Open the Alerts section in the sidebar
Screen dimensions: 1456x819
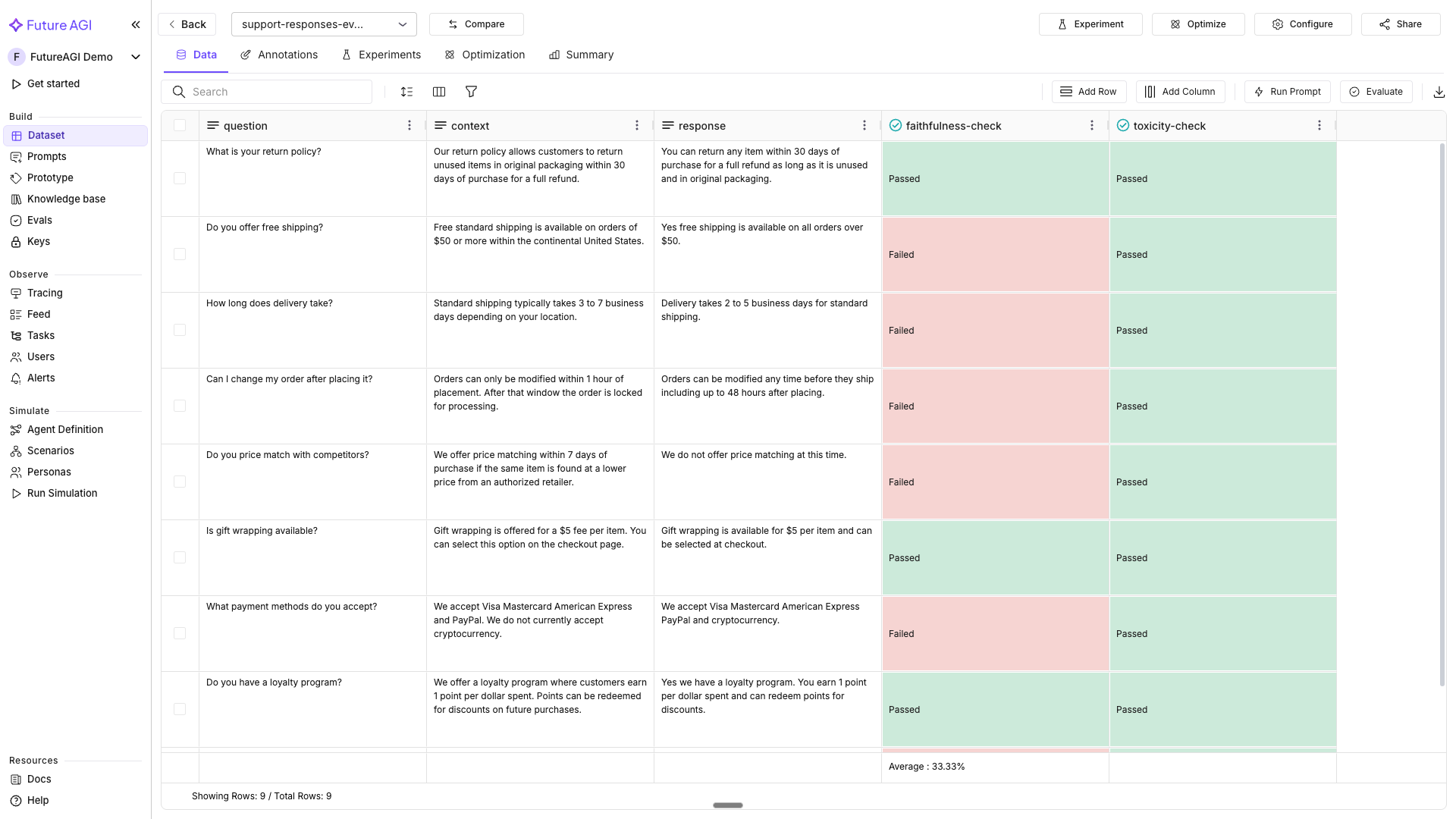coord(41,378)
